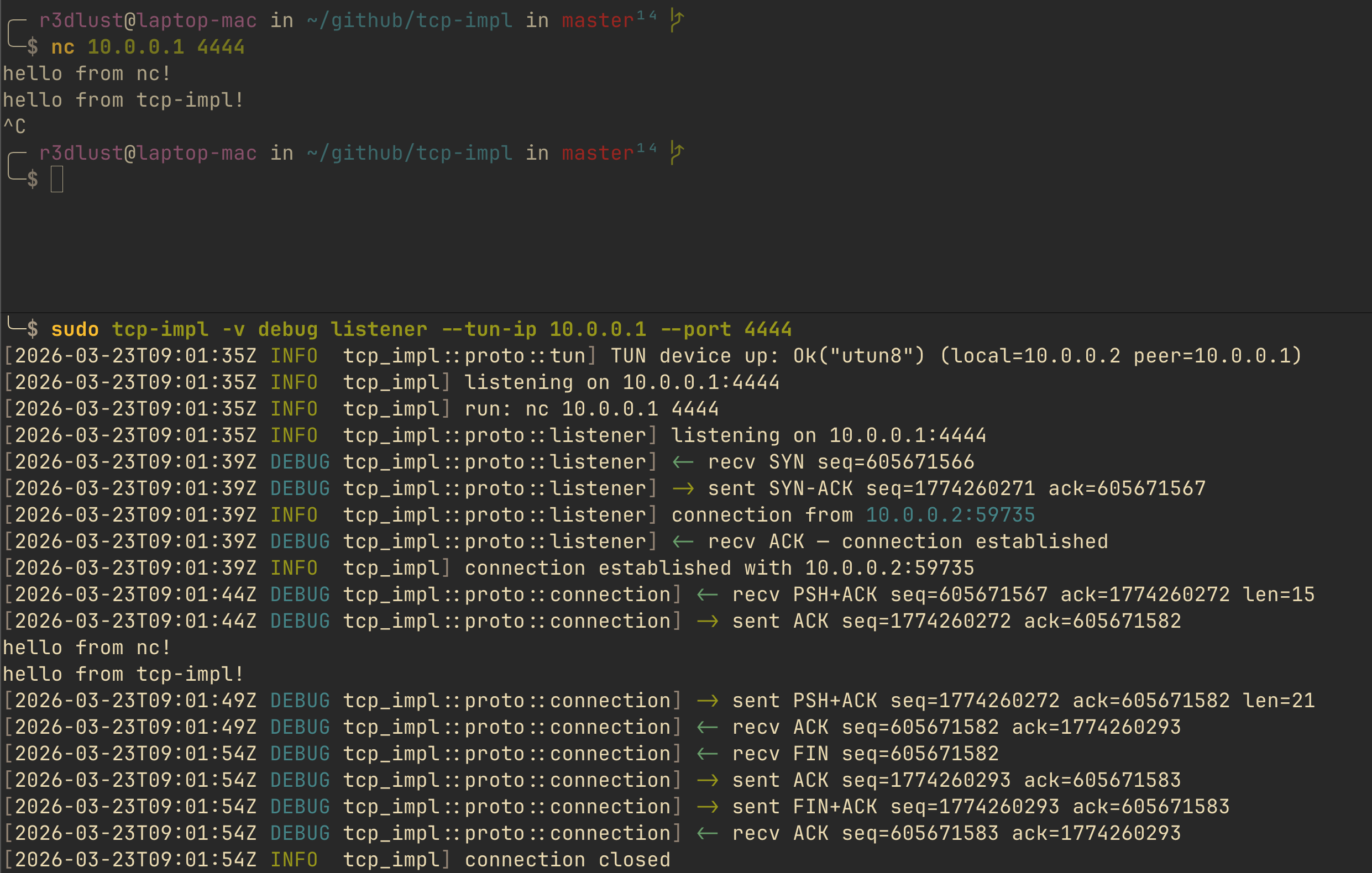Click 'hello from nc!' in the upper pane
1372x873 pixels.
87,73
